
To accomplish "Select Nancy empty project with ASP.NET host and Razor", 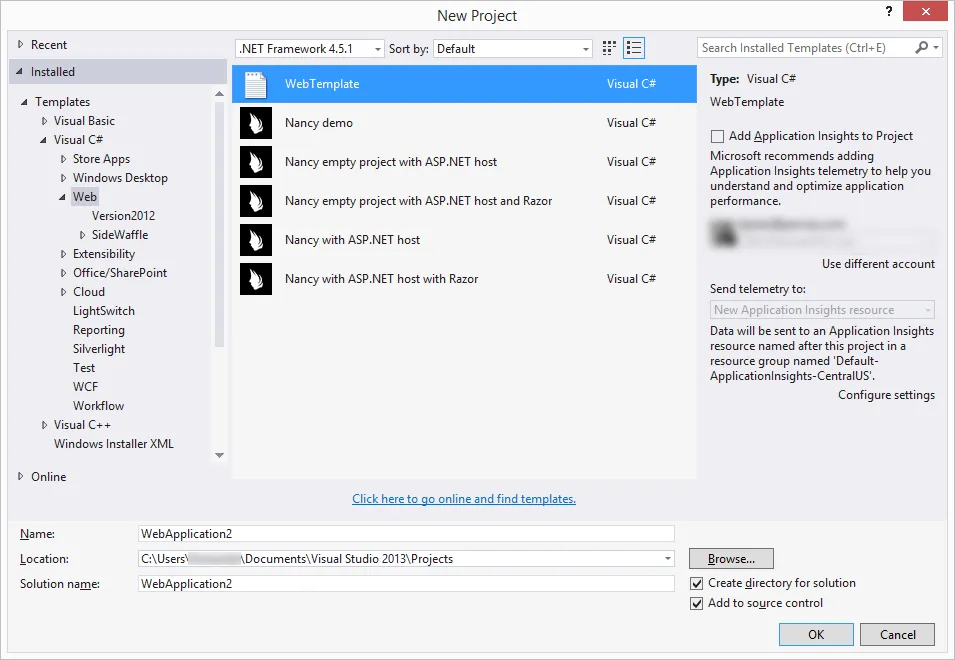I will click(x=418, y=201).
